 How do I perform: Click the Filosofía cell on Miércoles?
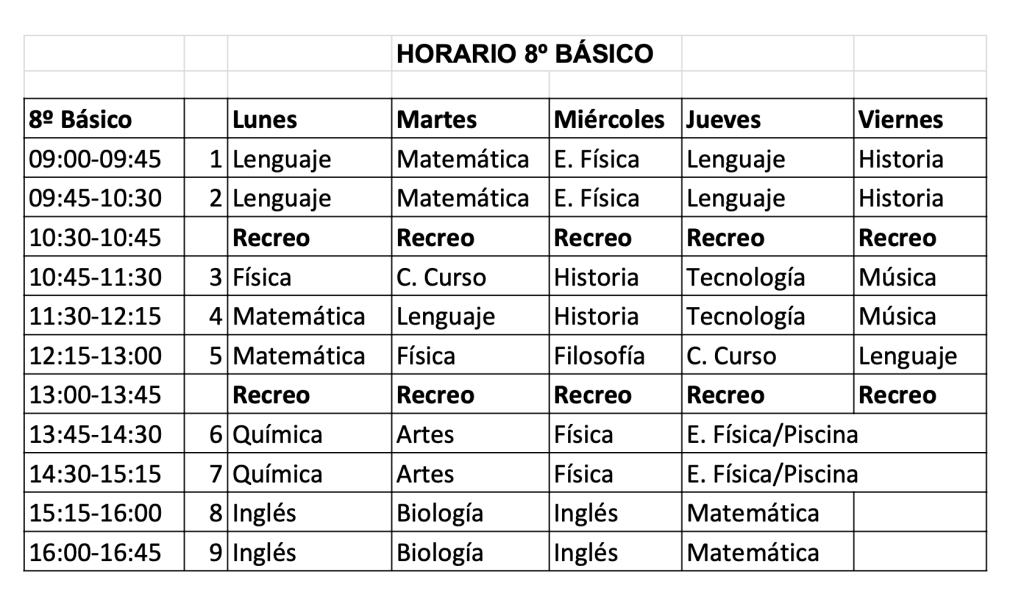(x=614, y=356)
